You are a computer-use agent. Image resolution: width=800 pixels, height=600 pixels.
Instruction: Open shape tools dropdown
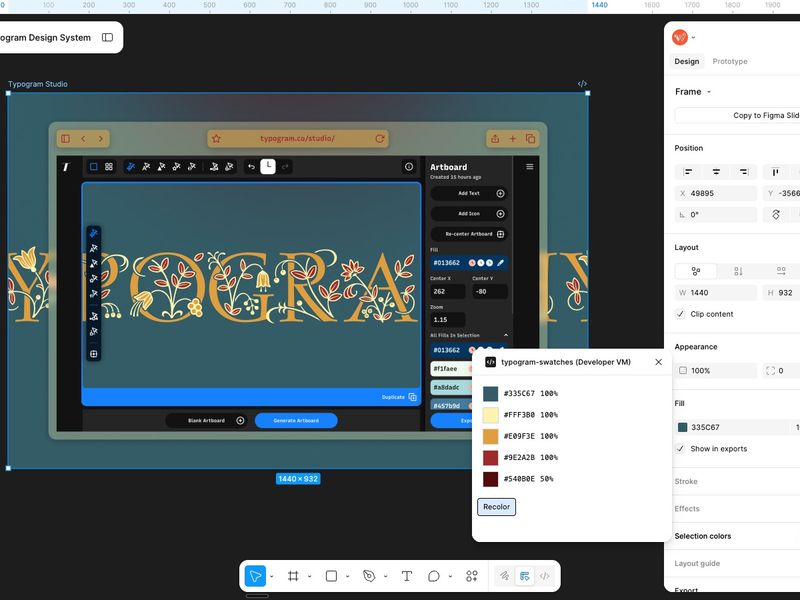(x=347, y=577)
